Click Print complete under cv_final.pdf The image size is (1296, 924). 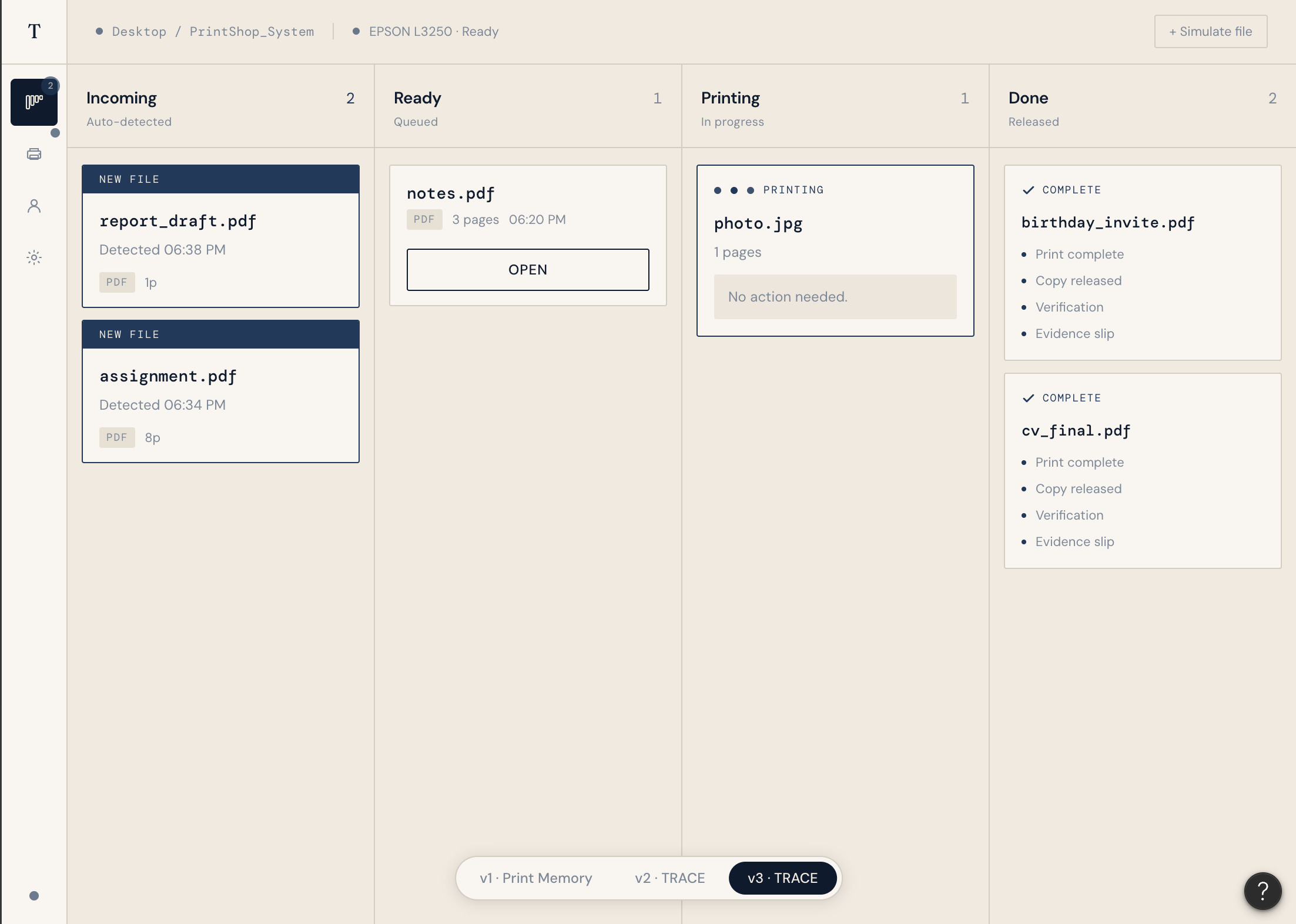[1079, 463]
